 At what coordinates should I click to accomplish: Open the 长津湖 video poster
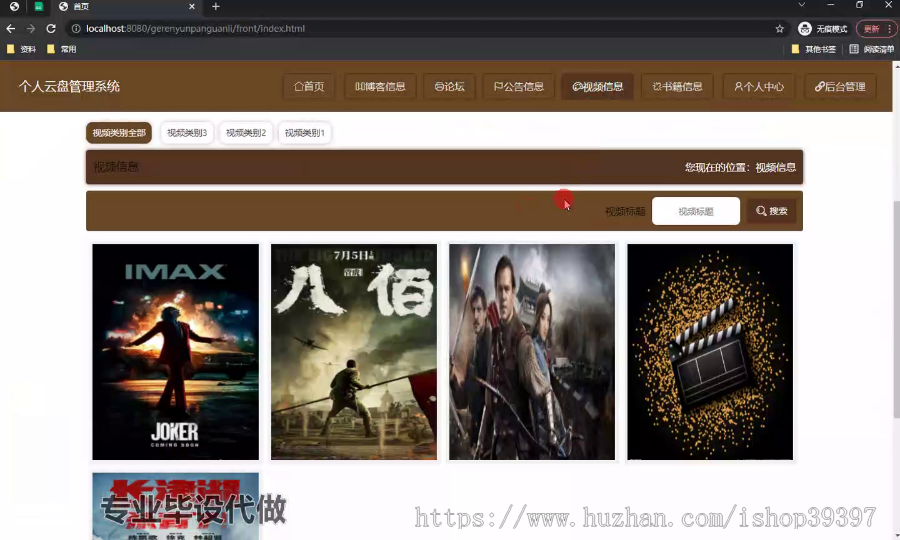[176, 506]
